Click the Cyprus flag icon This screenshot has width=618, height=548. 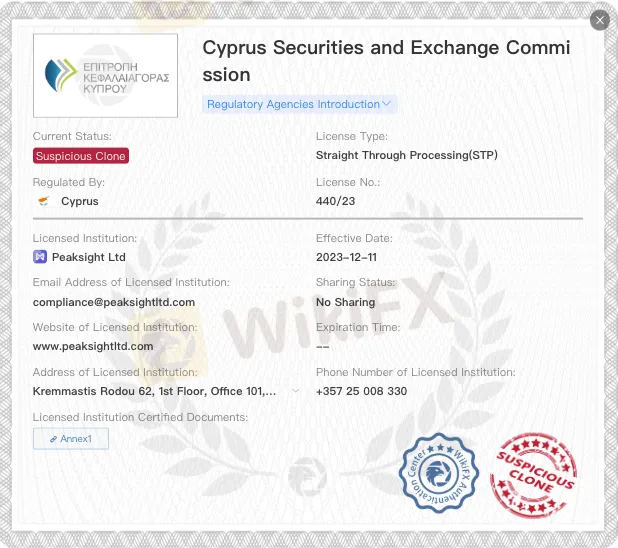tap(43, 201)
